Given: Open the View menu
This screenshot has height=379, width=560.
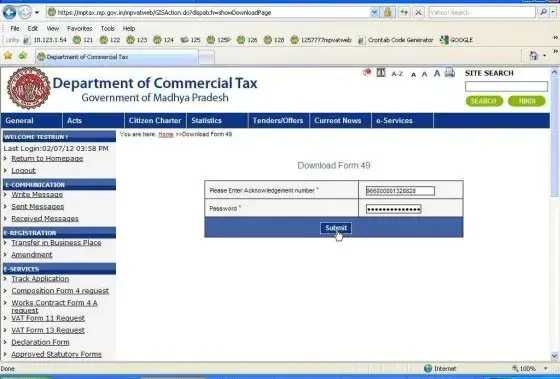Looking at the screenshot, I should point(52,29).
